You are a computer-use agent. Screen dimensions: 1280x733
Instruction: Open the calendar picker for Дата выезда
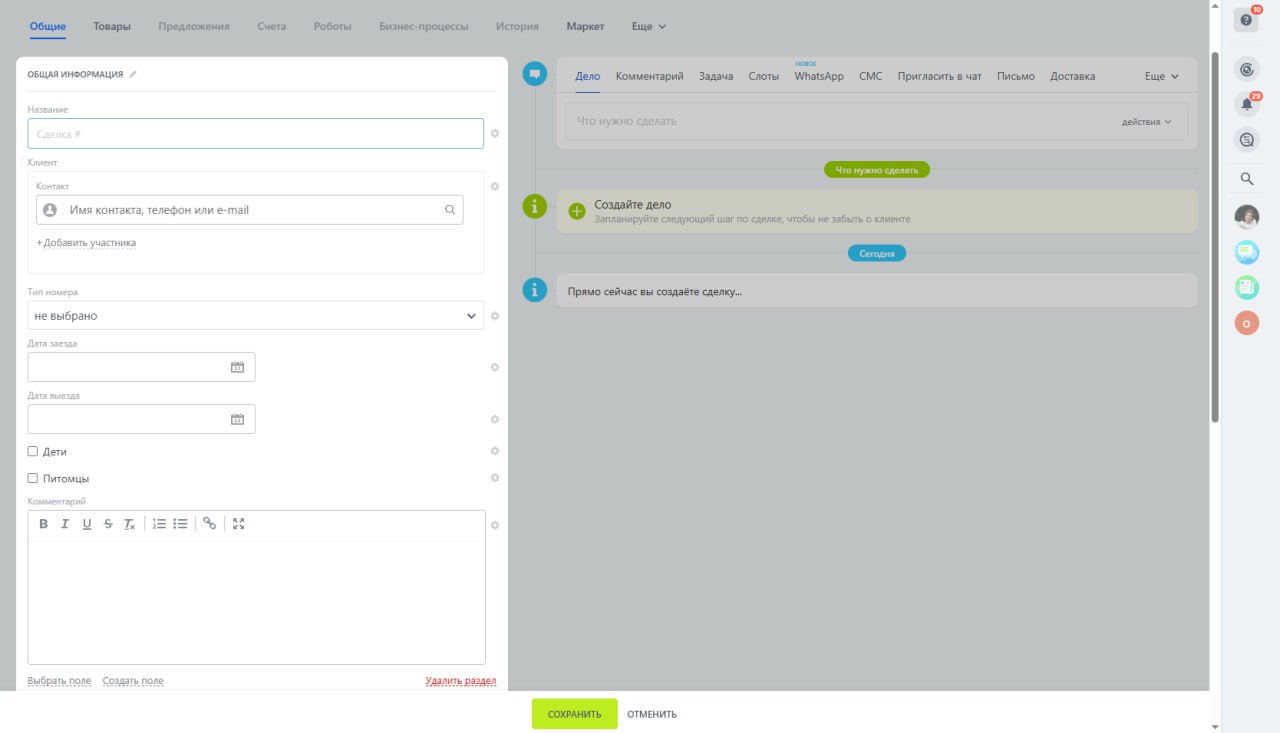point(237,419)
